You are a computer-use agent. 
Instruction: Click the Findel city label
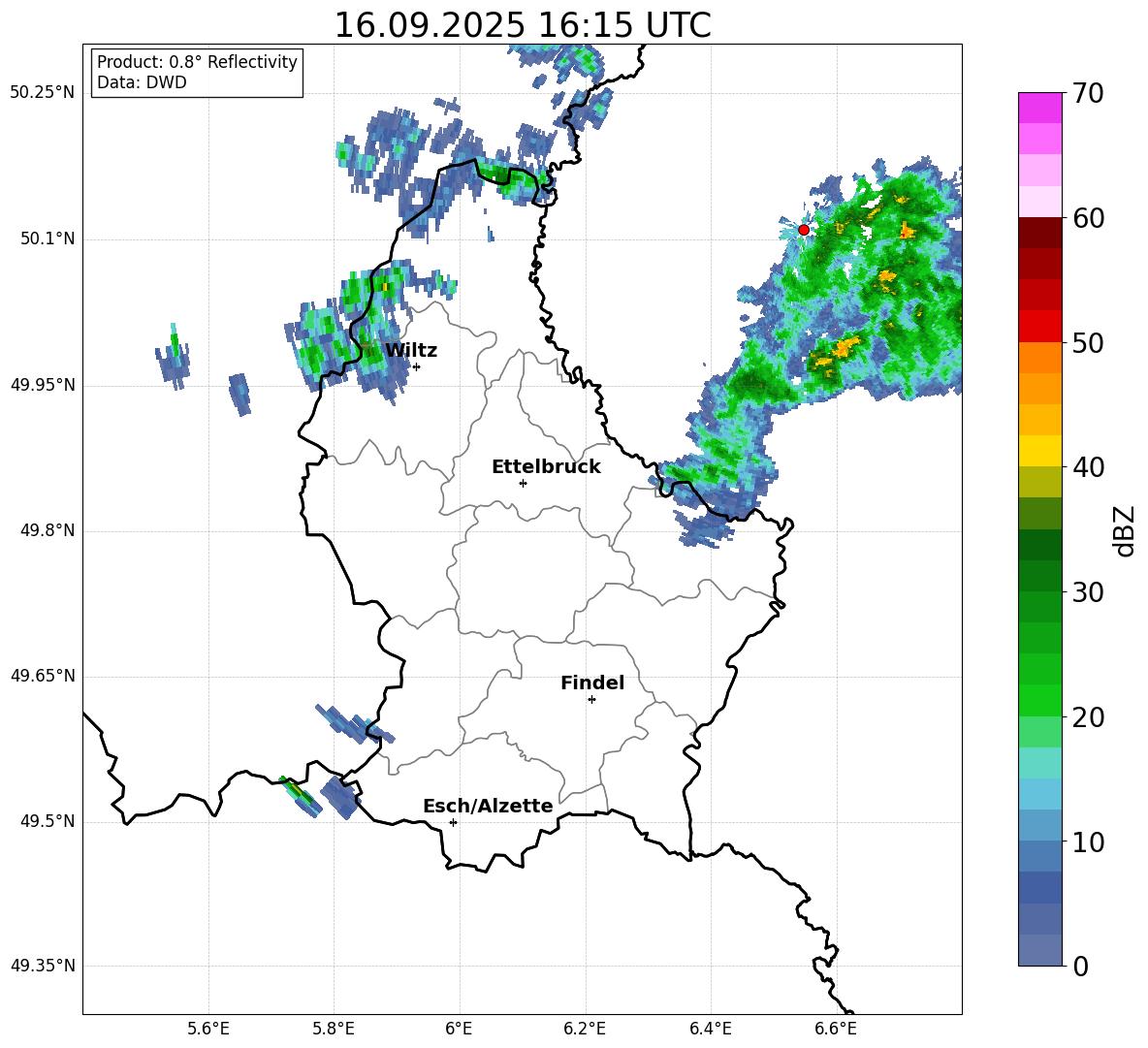tap(592, 683)
